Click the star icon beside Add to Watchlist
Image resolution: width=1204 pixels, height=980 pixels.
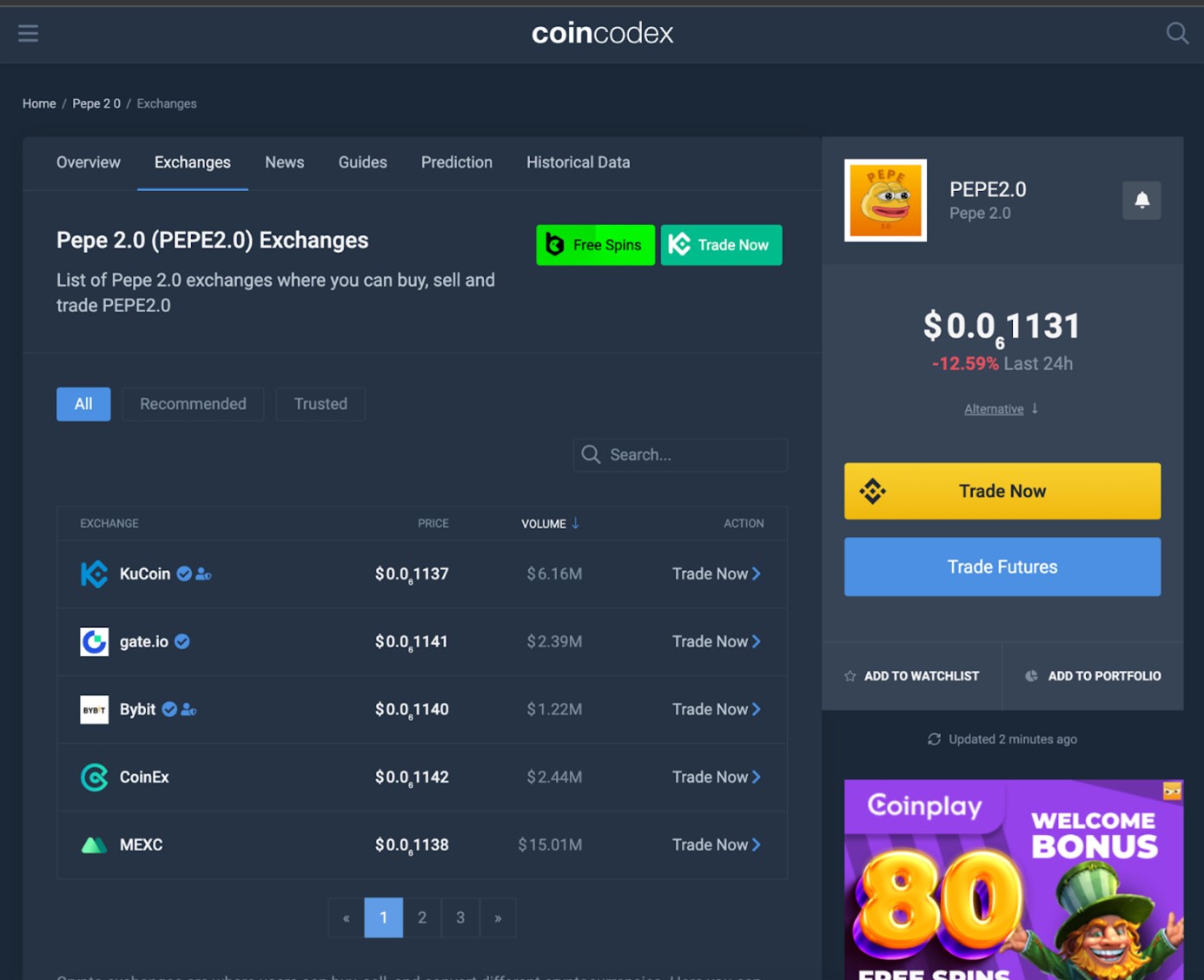(850, 676)
